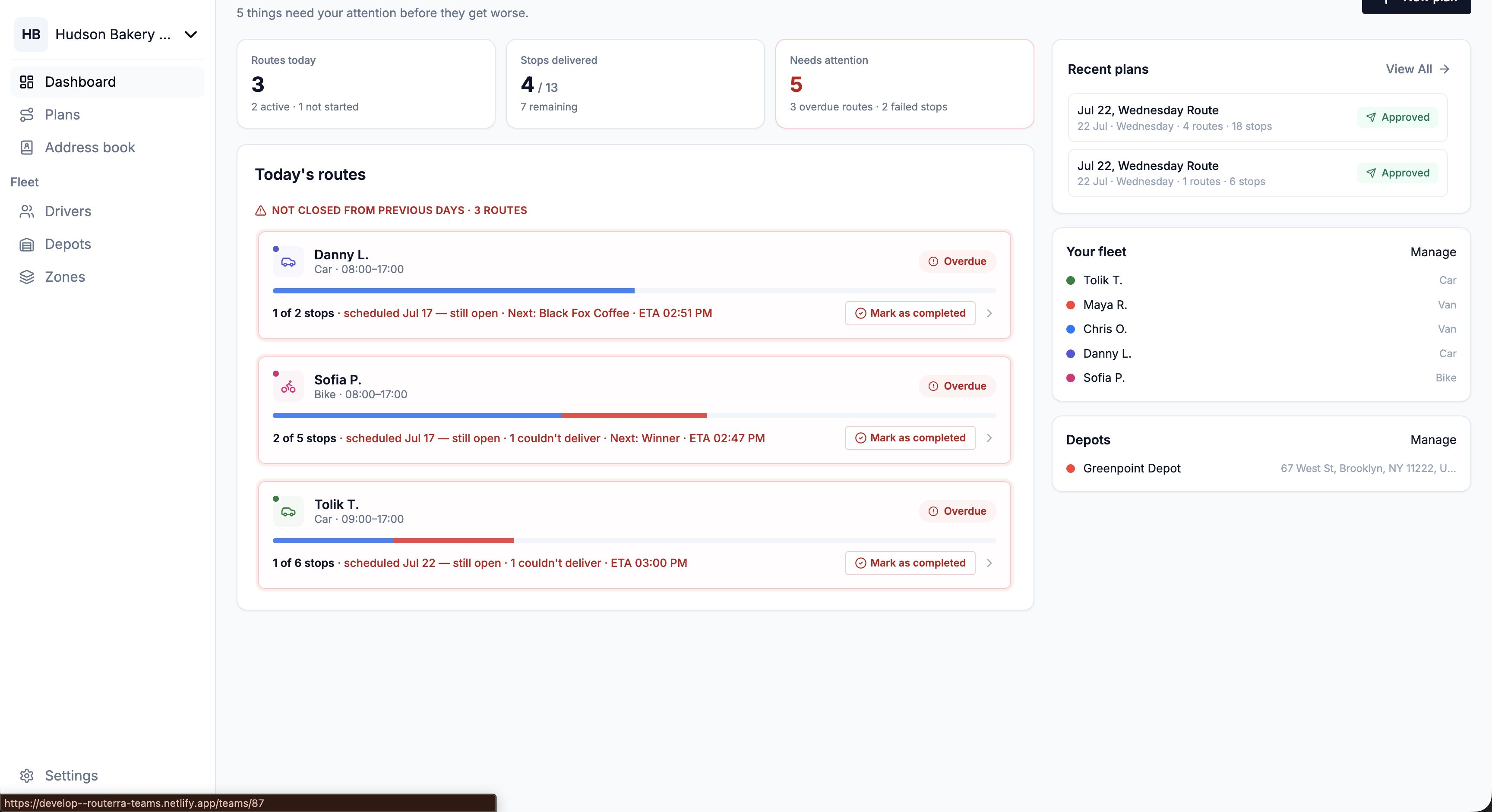The image size is (1492, 812).
Task: Click the Settings gear icon
Action: [27, 775]
